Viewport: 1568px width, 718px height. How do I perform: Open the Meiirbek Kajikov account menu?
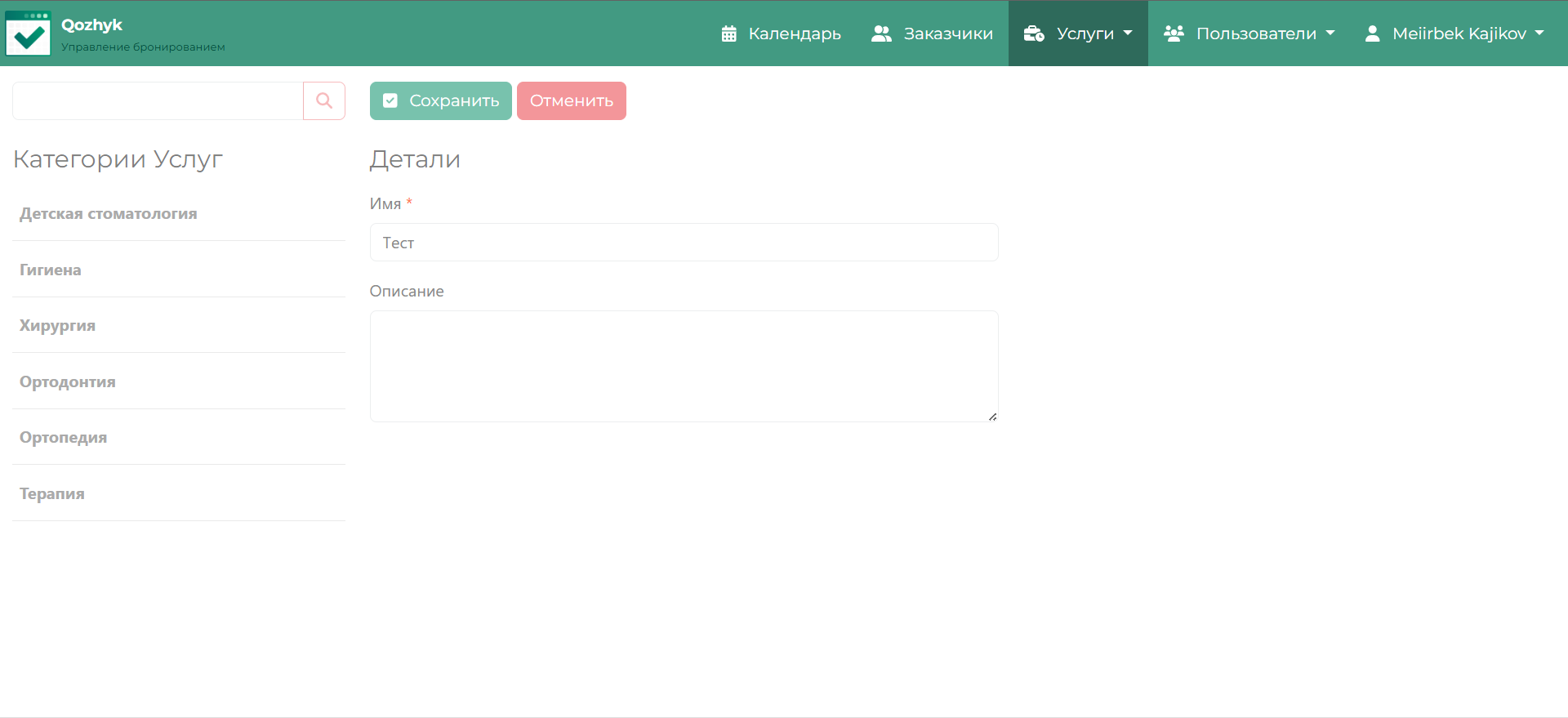click(1459, 33)
